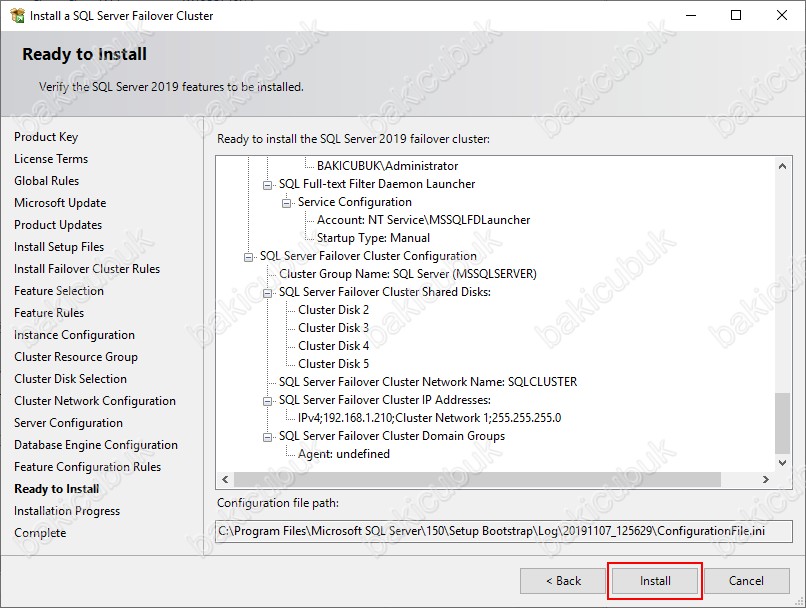Select Product Updates step

tap(58, 225)
